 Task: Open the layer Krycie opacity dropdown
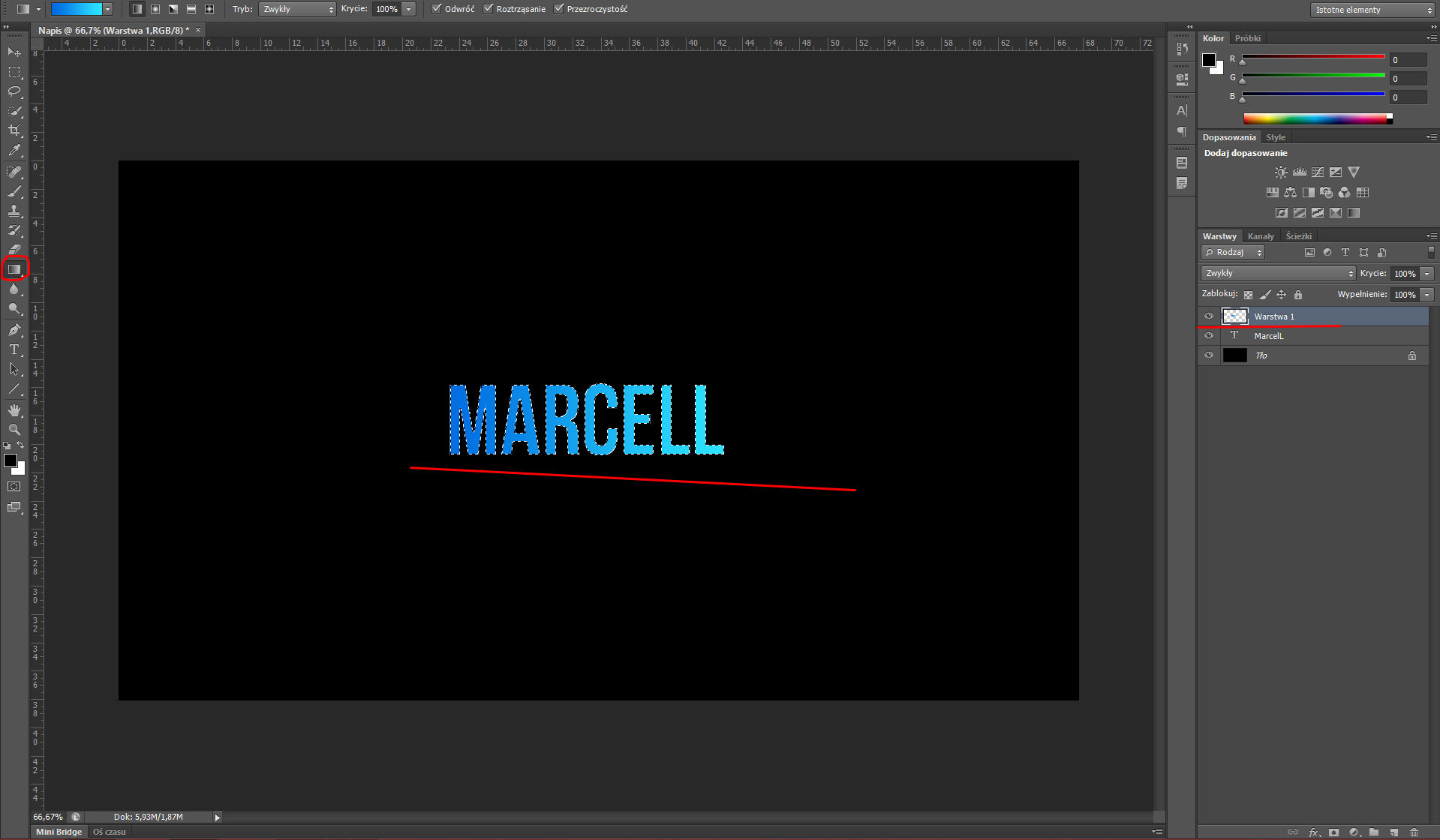pos(1427,274)
